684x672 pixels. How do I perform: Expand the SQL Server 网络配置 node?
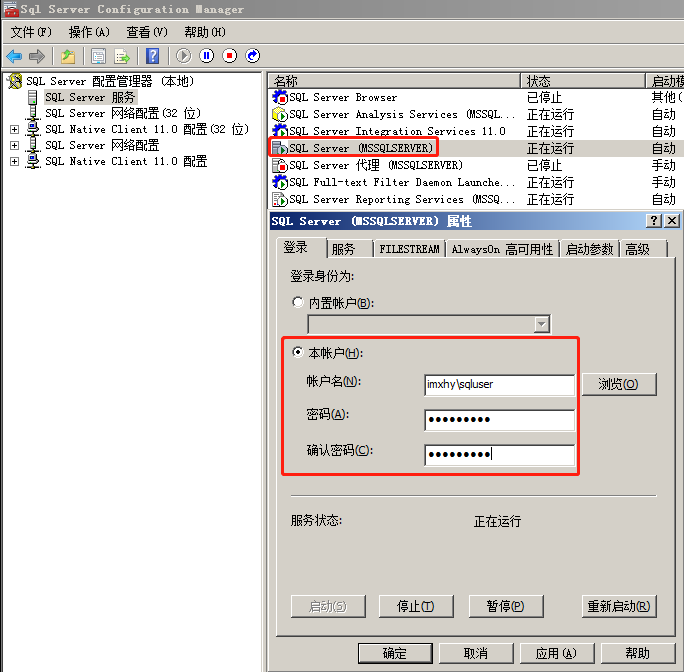14,145
